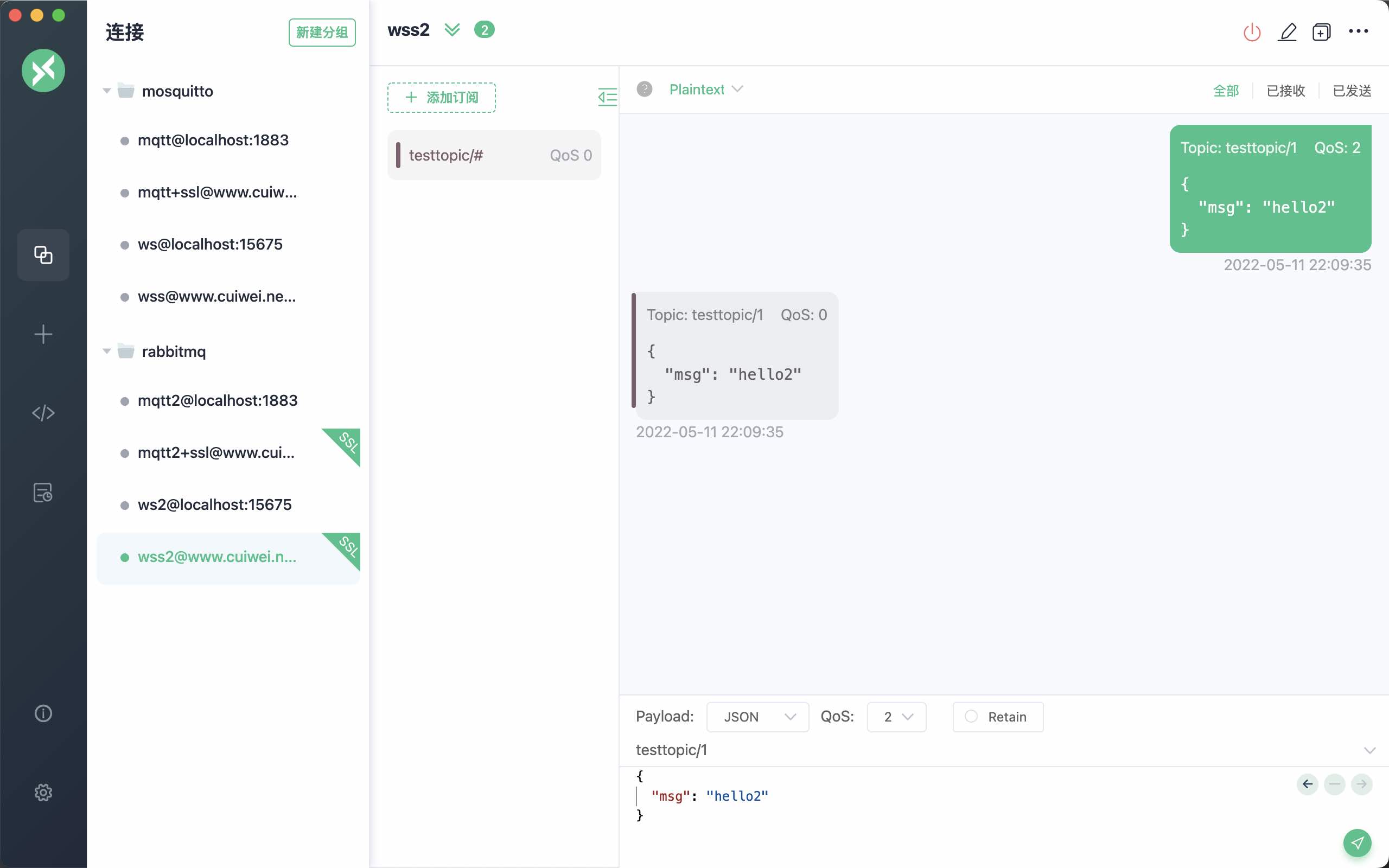Click the mosquitto folder icon
The height and width of the screenshot is (868, 1389).
pyautogui.click(x=126, y=91)
